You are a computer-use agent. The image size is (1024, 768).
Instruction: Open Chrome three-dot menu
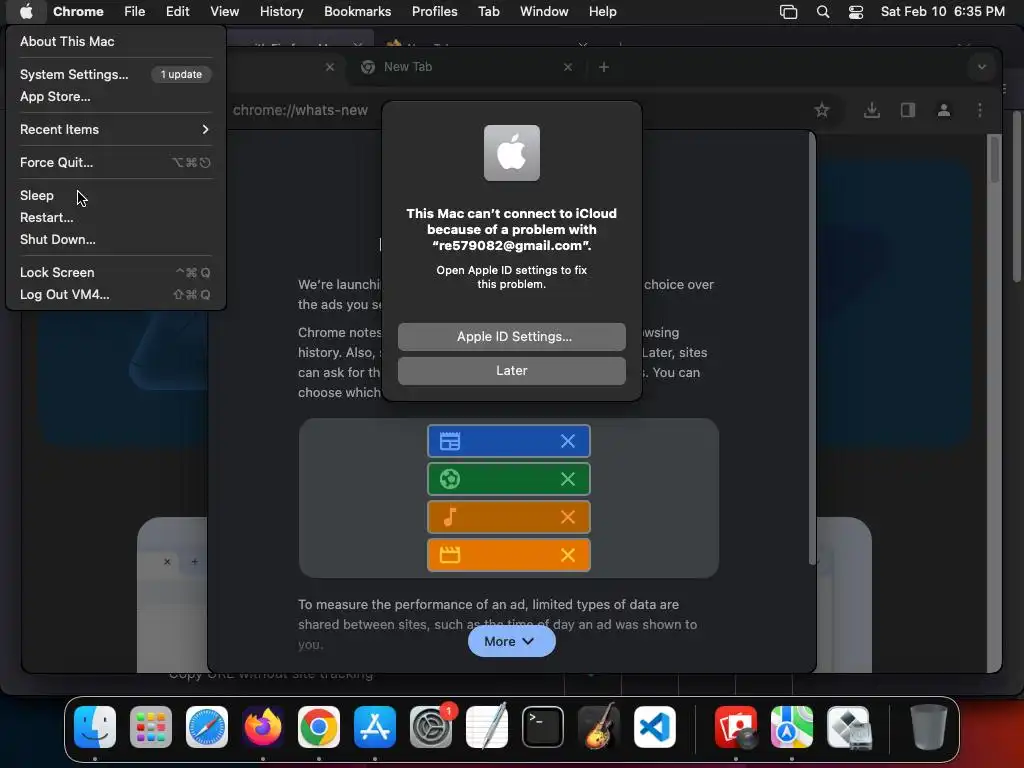pos(980,110)
